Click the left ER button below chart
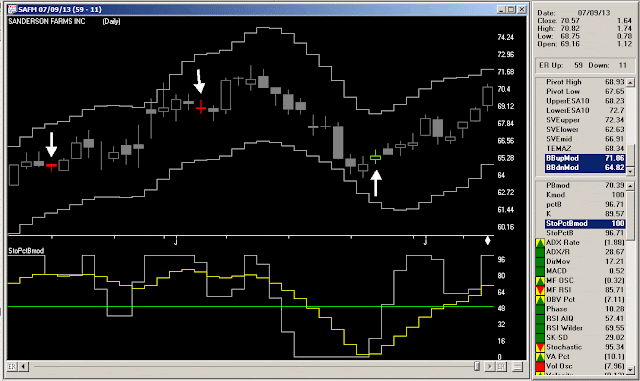The height and width of the screenshot is (381, 640). [12, 366]
